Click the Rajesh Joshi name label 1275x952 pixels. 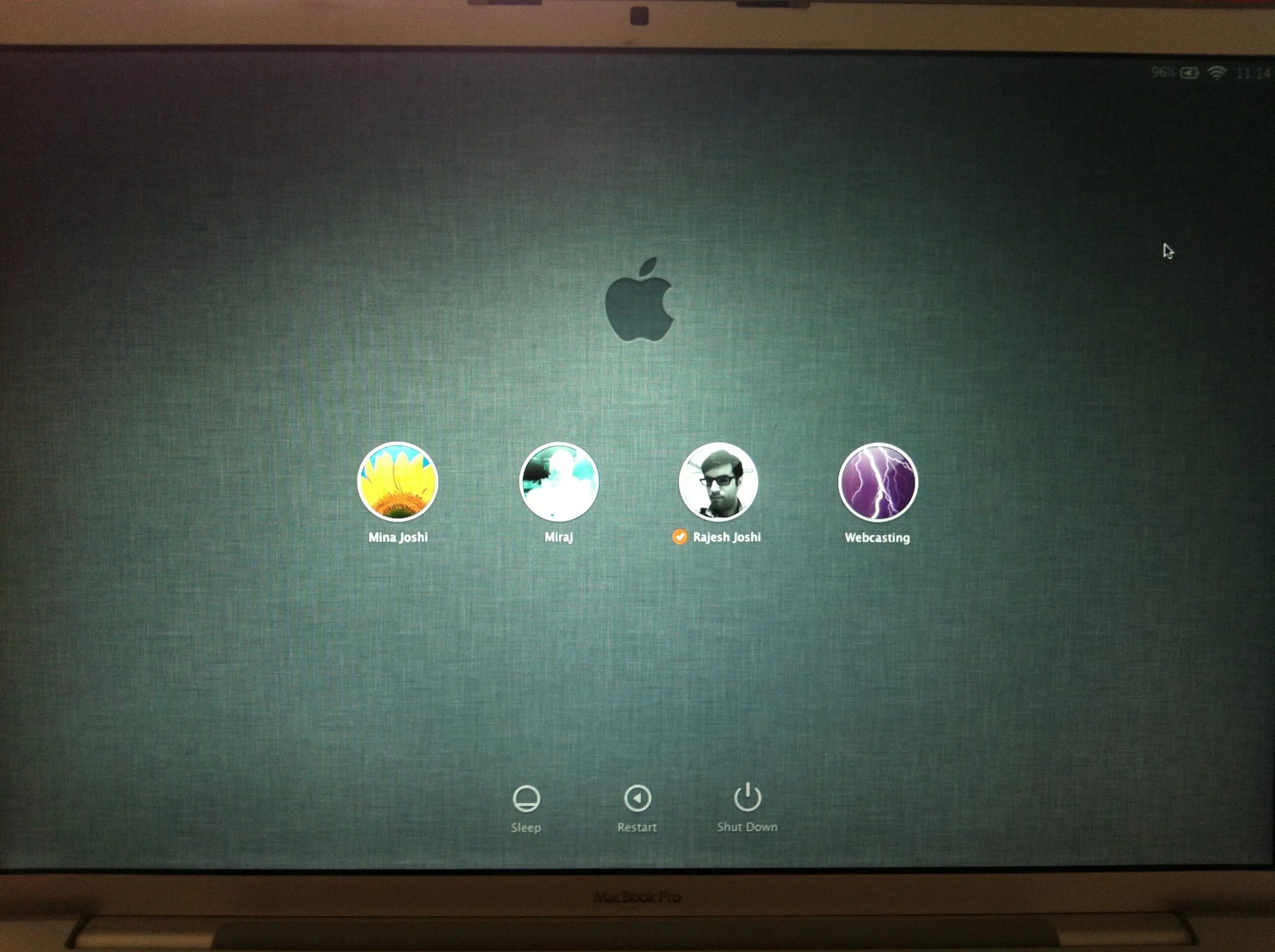[726, 537]
